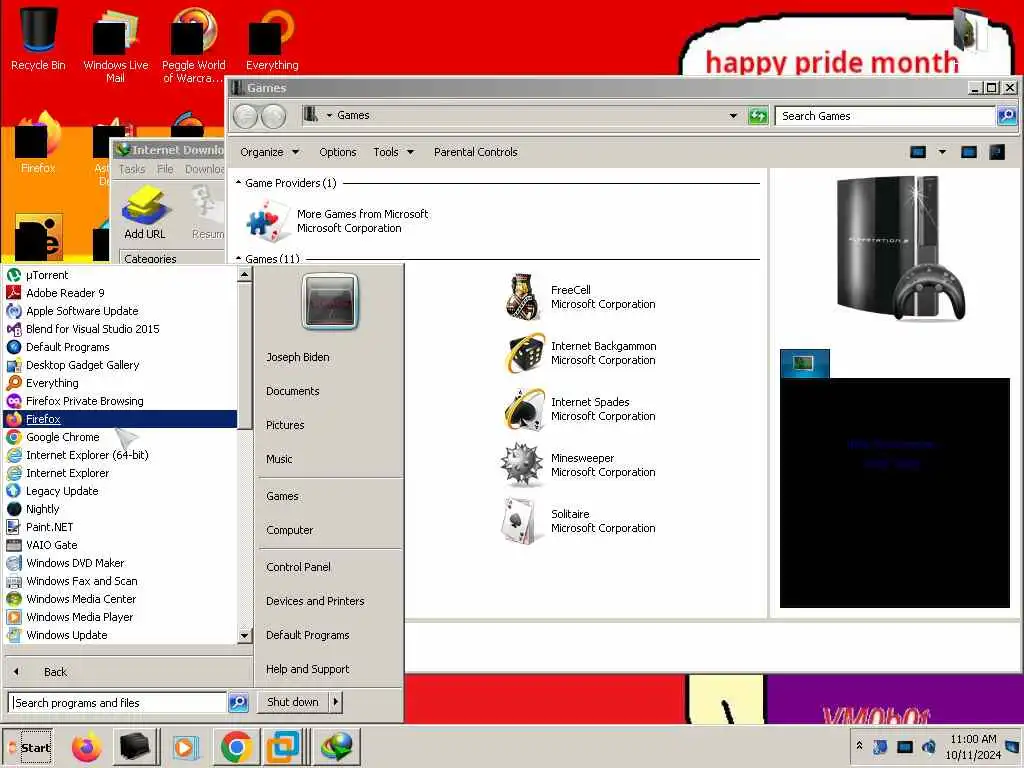
Task: Open Tasks menu in Internet Download Manager
Action: (x=132, y=169)
